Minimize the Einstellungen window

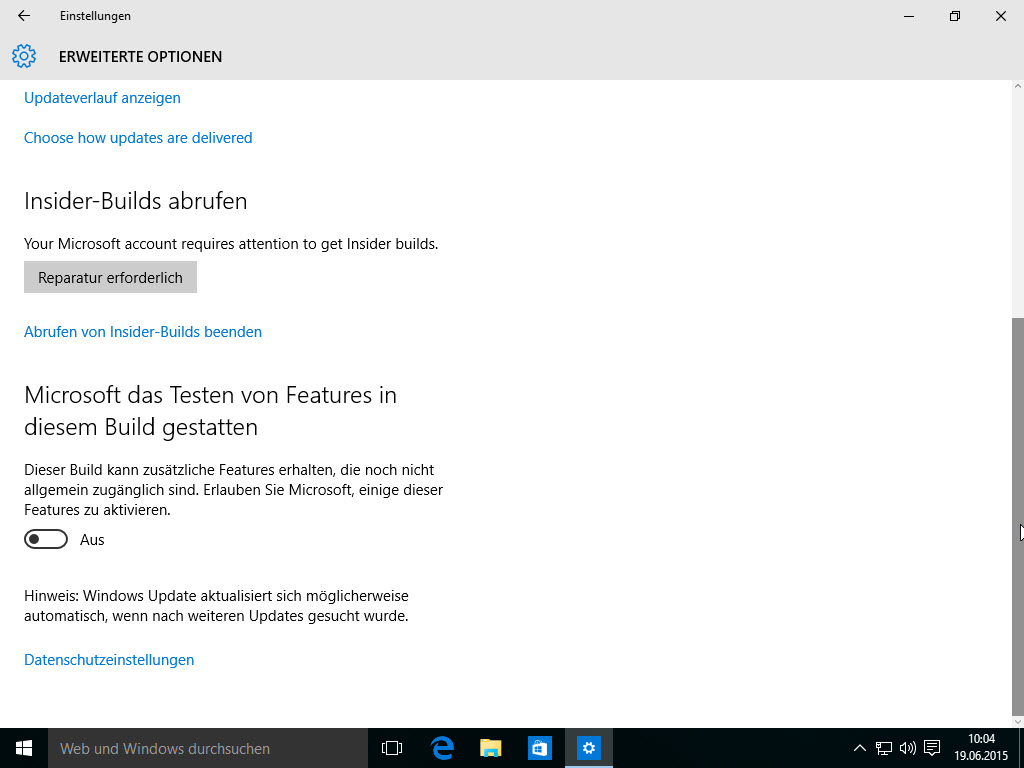(x=908, y=16)
